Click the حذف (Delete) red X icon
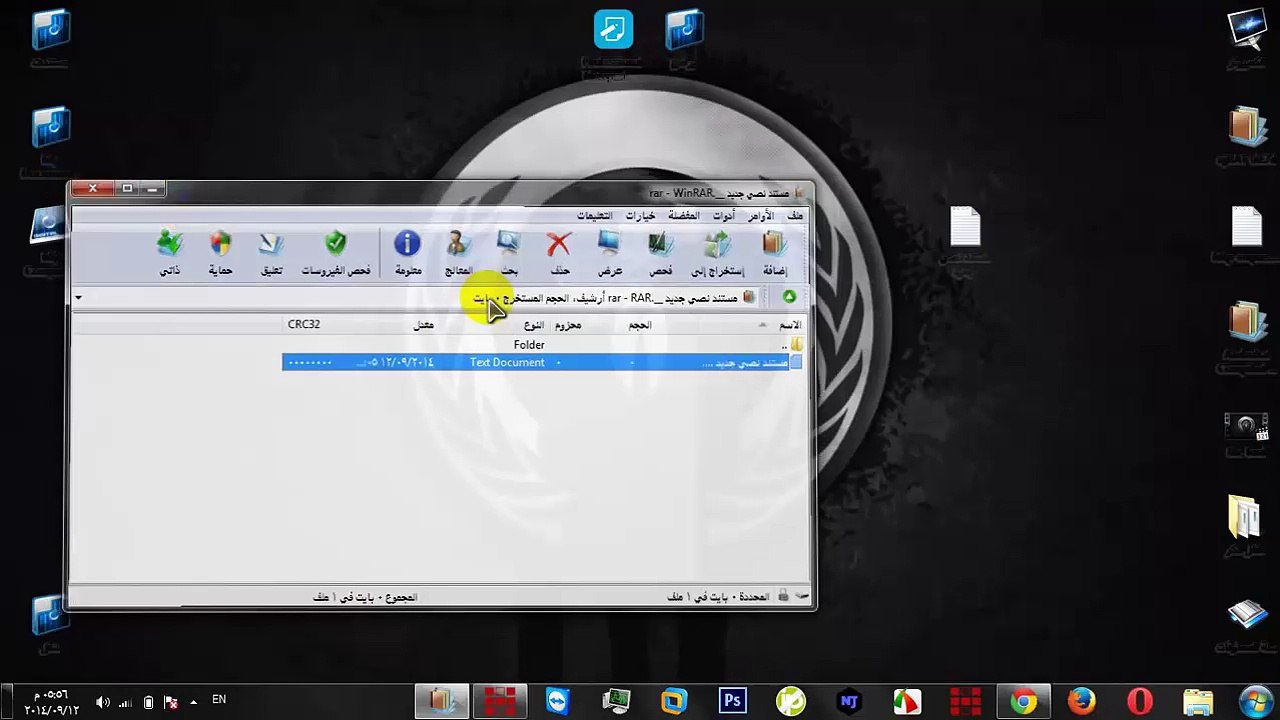 (559, 253)
